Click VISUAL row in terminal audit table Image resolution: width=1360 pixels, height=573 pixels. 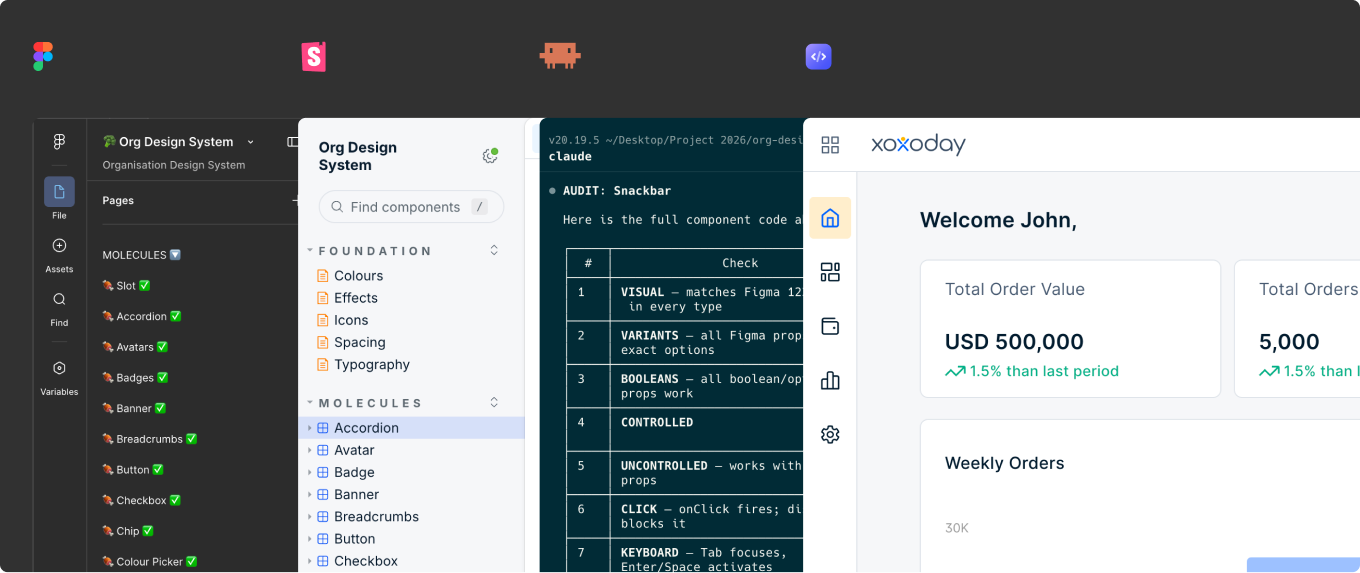coord(685,299)
